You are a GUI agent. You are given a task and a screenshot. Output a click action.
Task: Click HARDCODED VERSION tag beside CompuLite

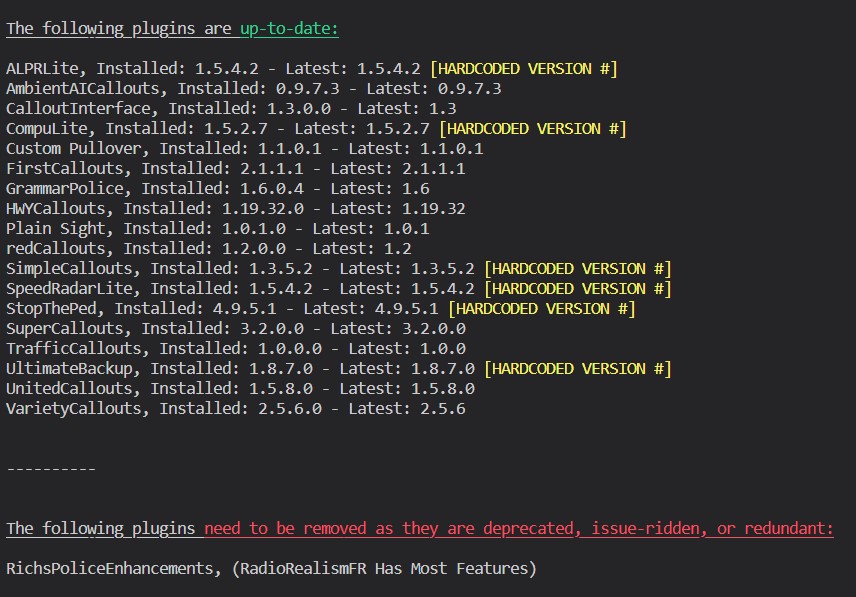[x=533, y=129]
